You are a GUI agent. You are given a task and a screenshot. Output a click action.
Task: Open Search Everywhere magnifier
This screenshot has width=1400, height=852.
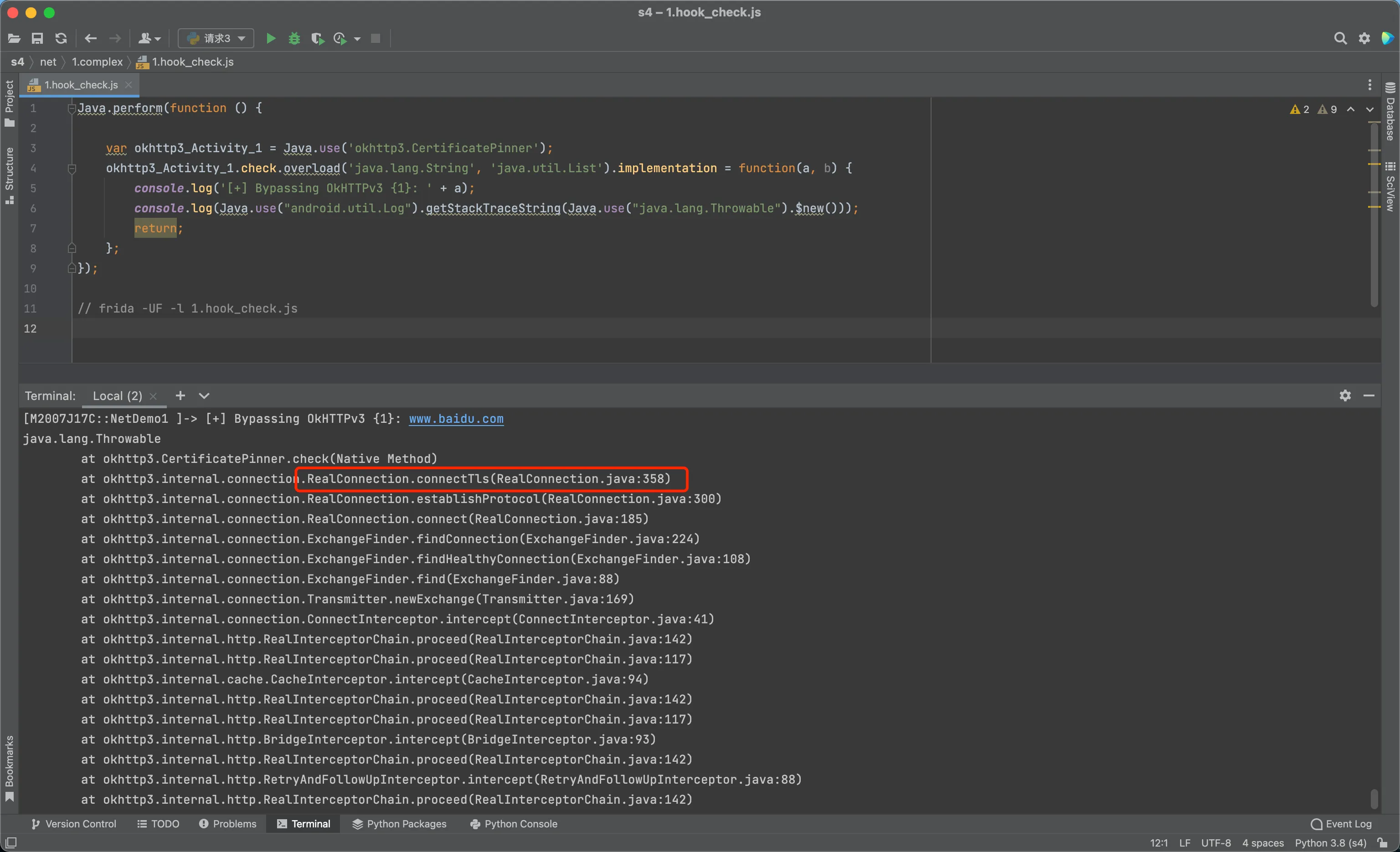point(1340,39)
